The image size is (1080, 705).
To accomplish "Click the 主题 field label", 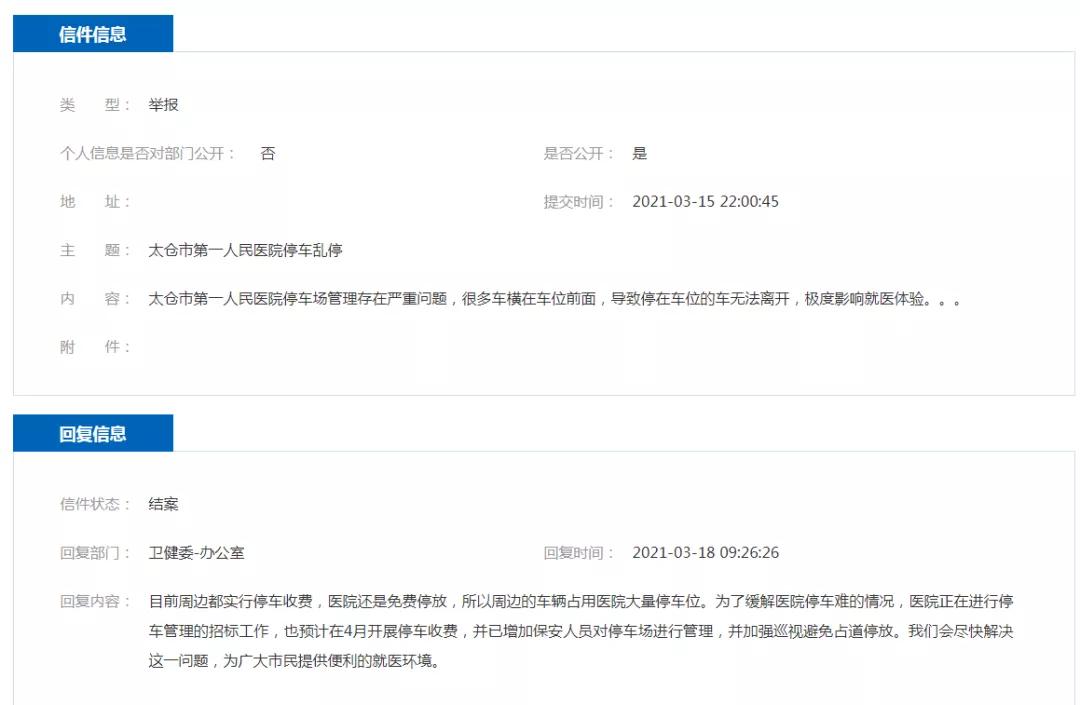I will tap(94, 250).
